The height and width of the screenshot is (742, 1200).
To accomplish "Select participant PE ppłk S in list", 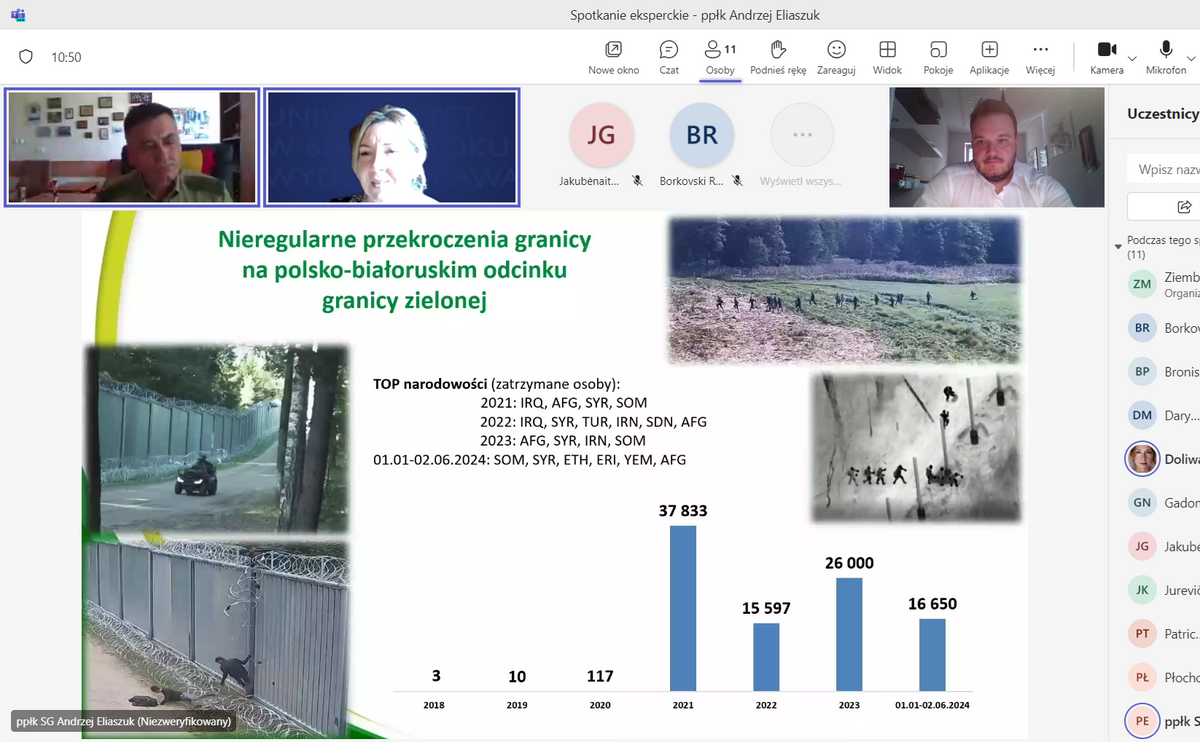I will click(x=1160, y=720).
